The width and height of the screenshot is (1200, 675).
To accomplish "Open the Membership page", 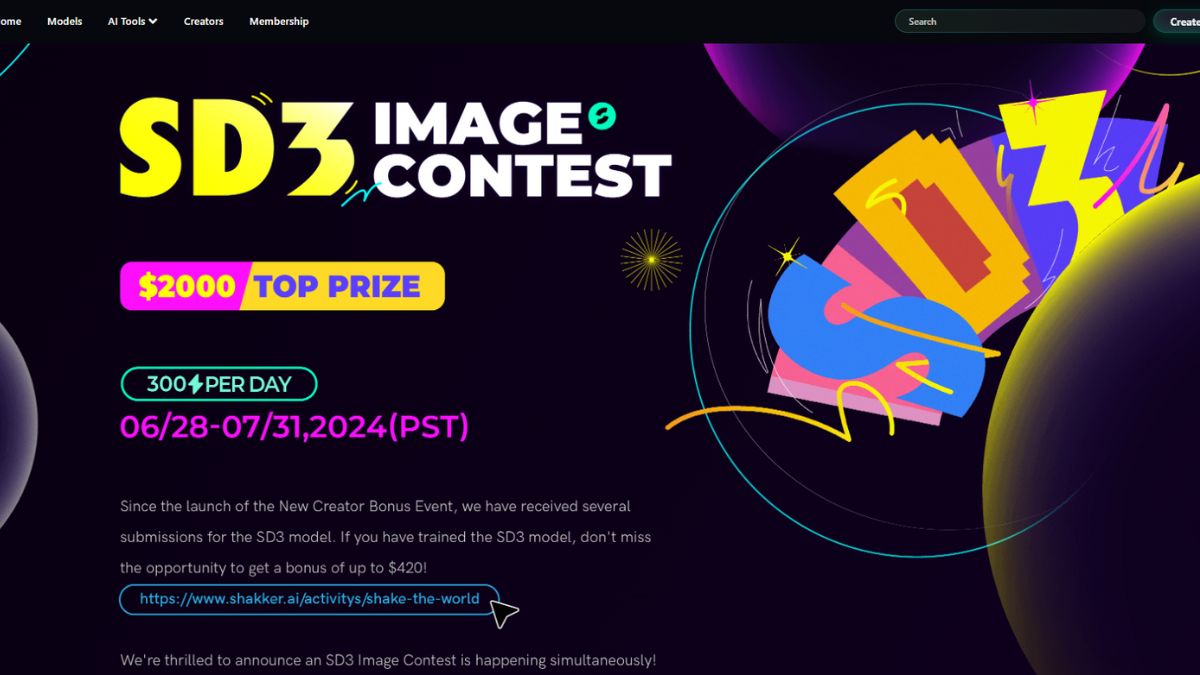I will [x=279, y=21].
